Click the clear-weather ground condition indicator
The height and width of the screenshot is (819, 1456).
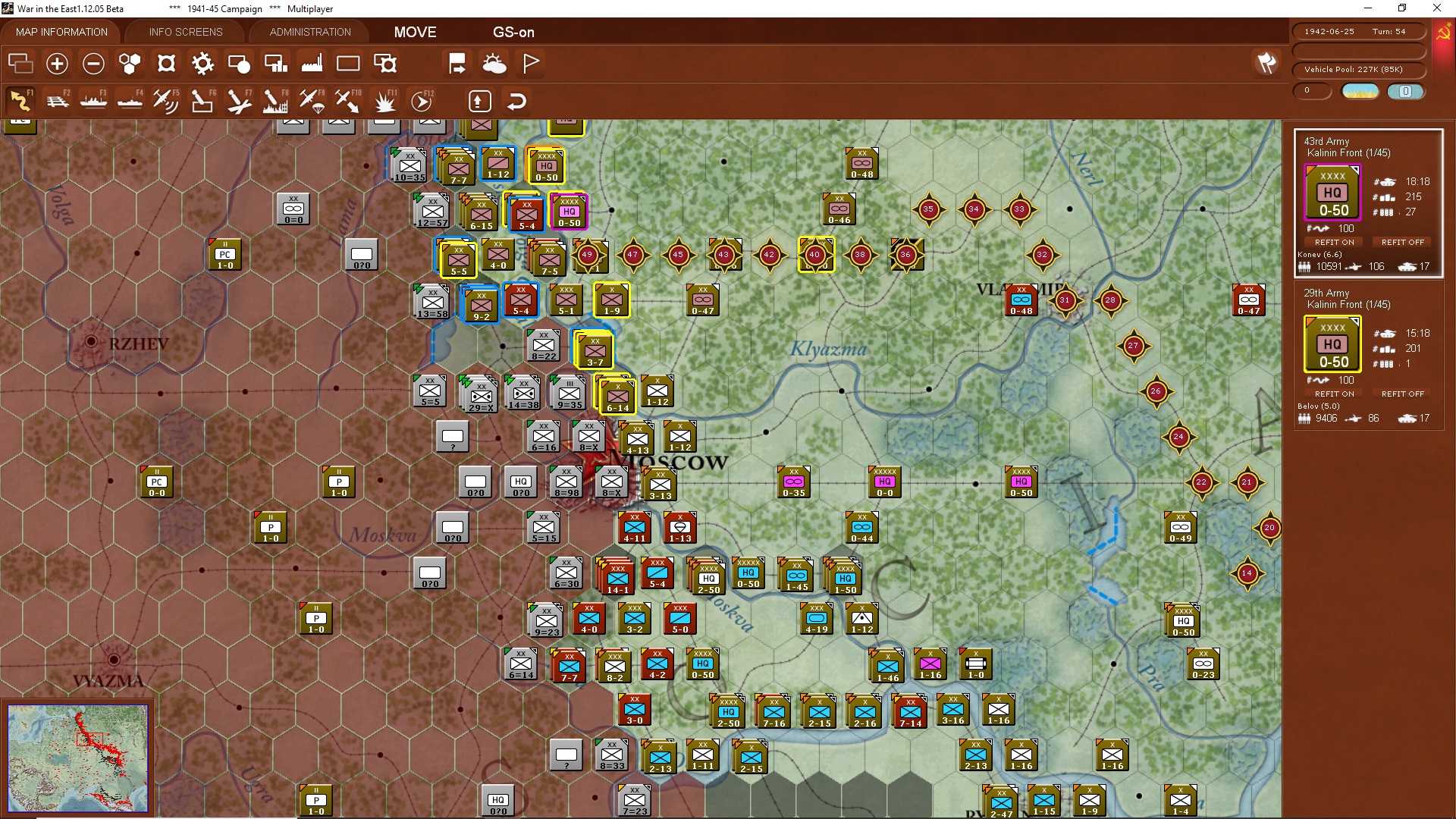click(x=1360, y=91)
